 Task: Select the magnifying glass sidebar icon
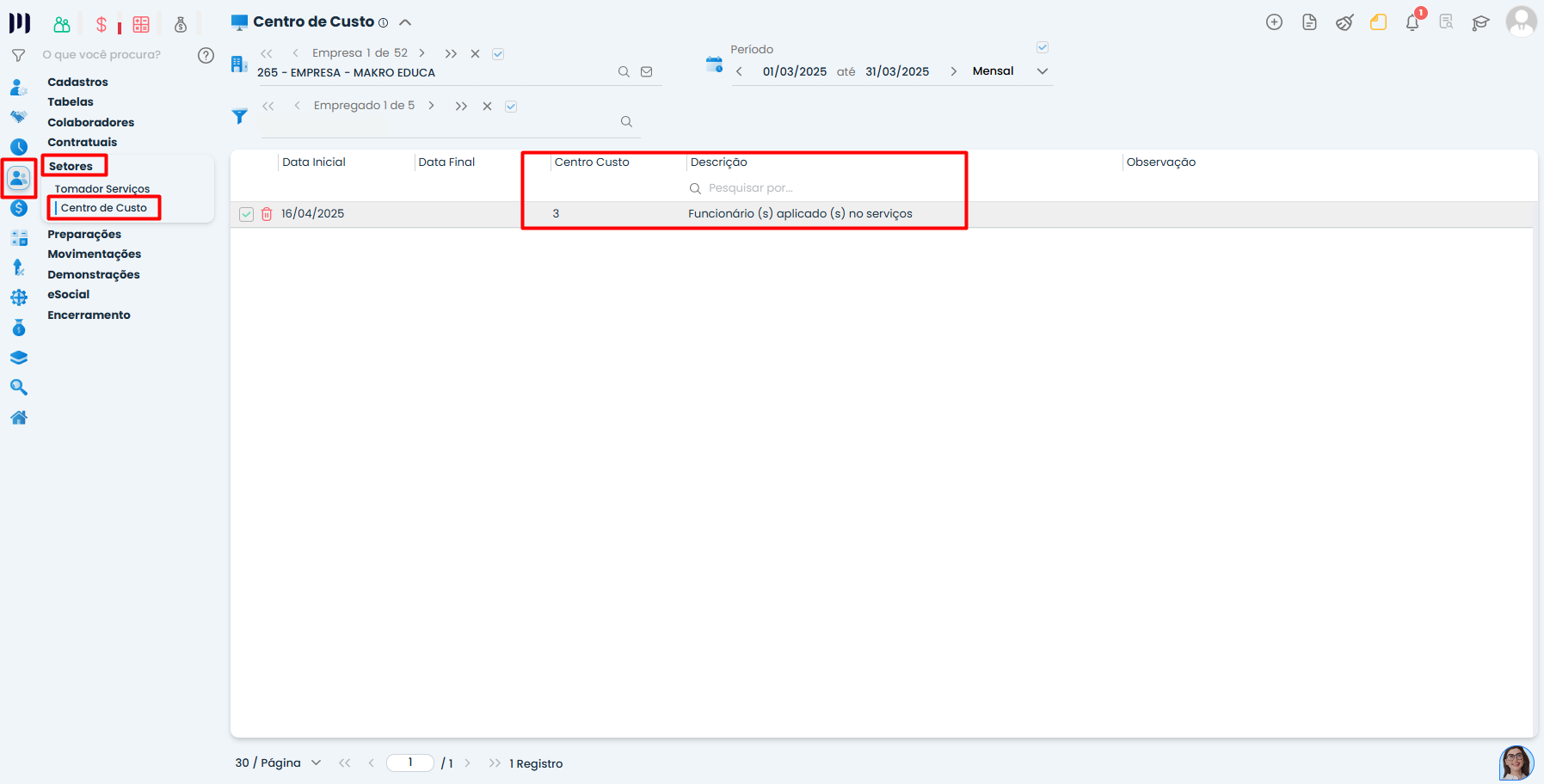19,388
